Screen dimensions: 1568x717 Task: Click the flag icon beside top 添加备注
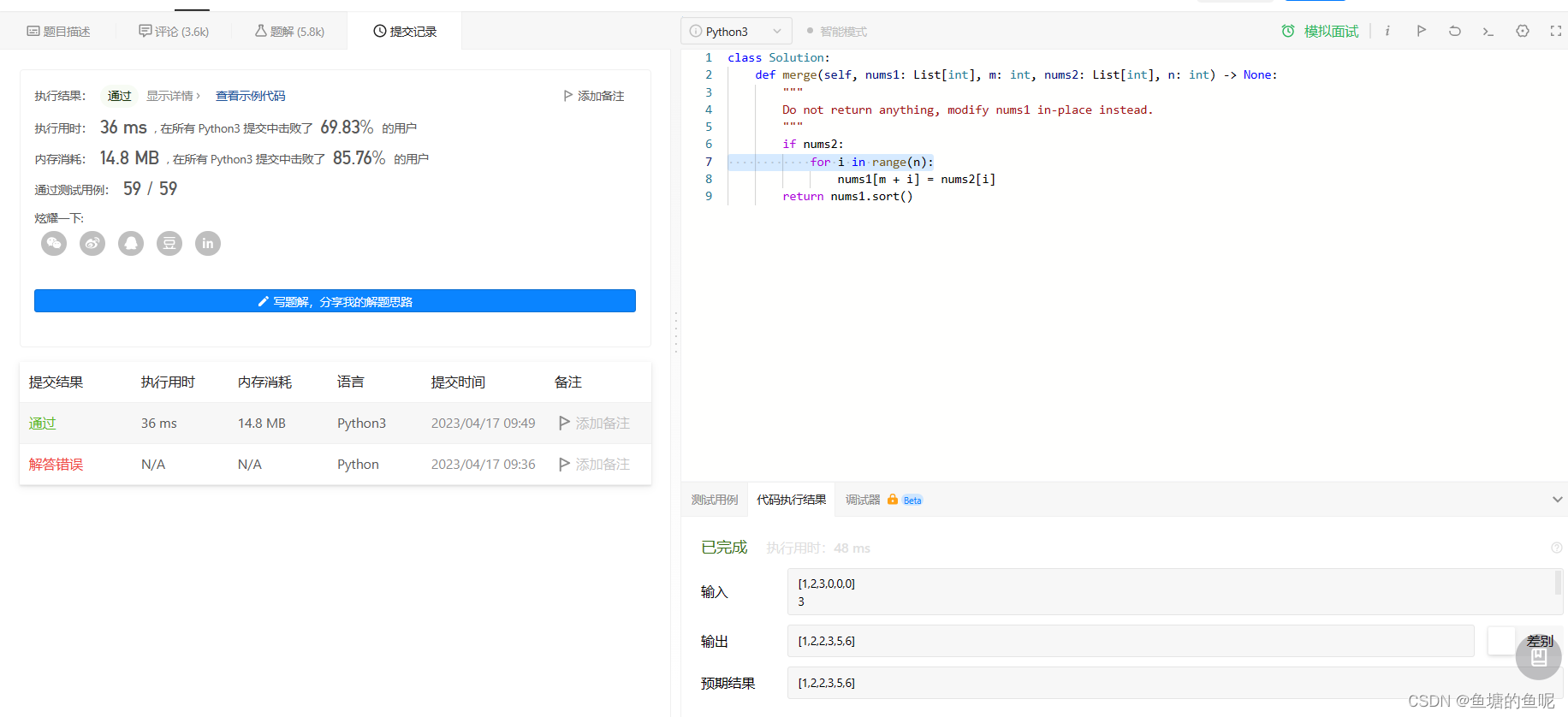[x=568, y=96]
